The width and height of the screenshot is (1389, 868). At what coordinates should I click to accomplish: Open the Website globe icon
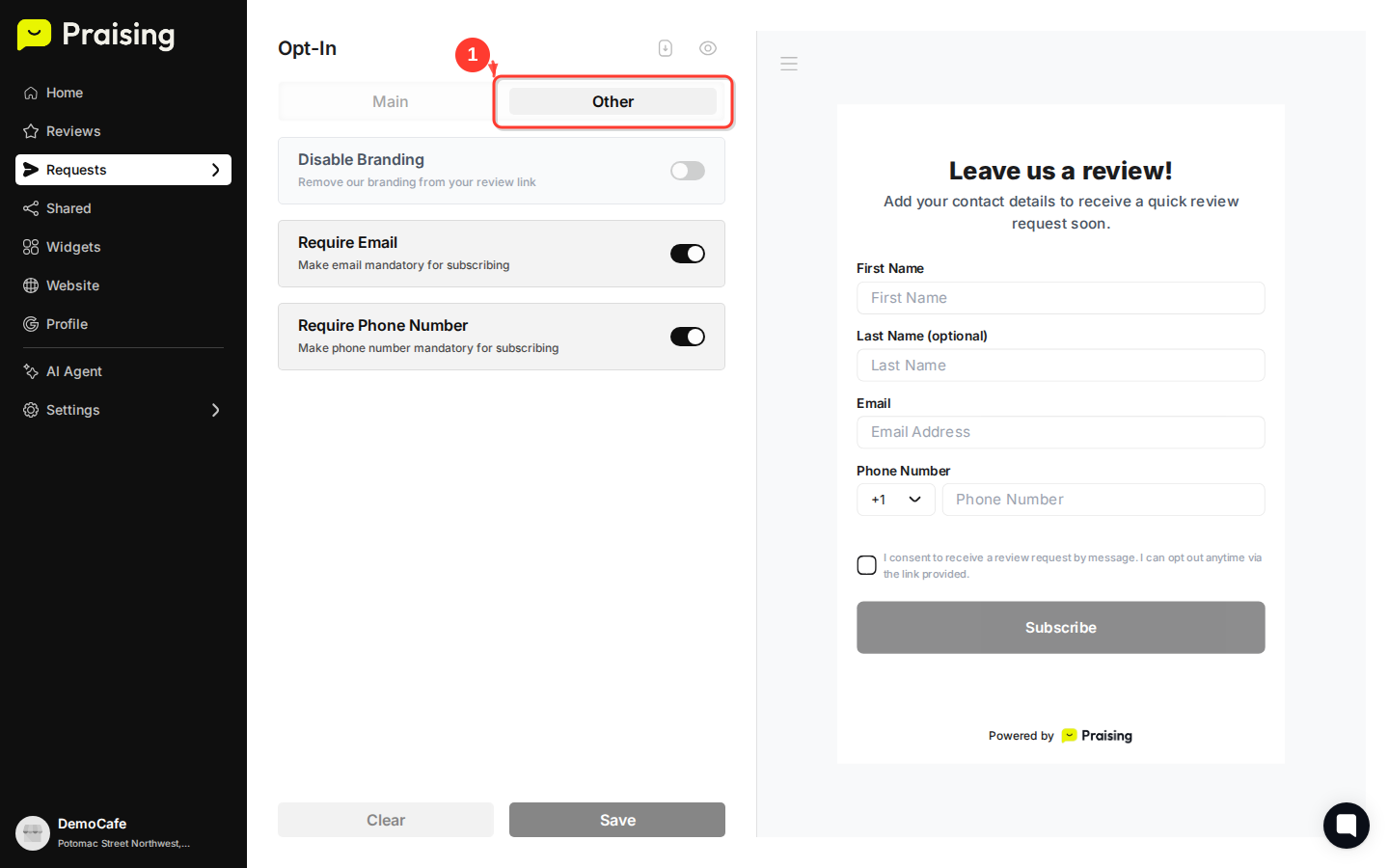point(30,285)
